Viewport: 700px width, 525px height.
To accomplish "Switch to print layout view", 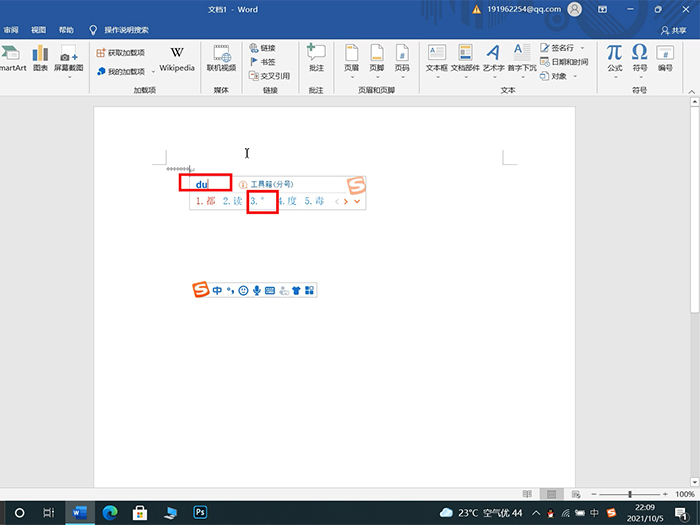I will (x=551, y=494).
